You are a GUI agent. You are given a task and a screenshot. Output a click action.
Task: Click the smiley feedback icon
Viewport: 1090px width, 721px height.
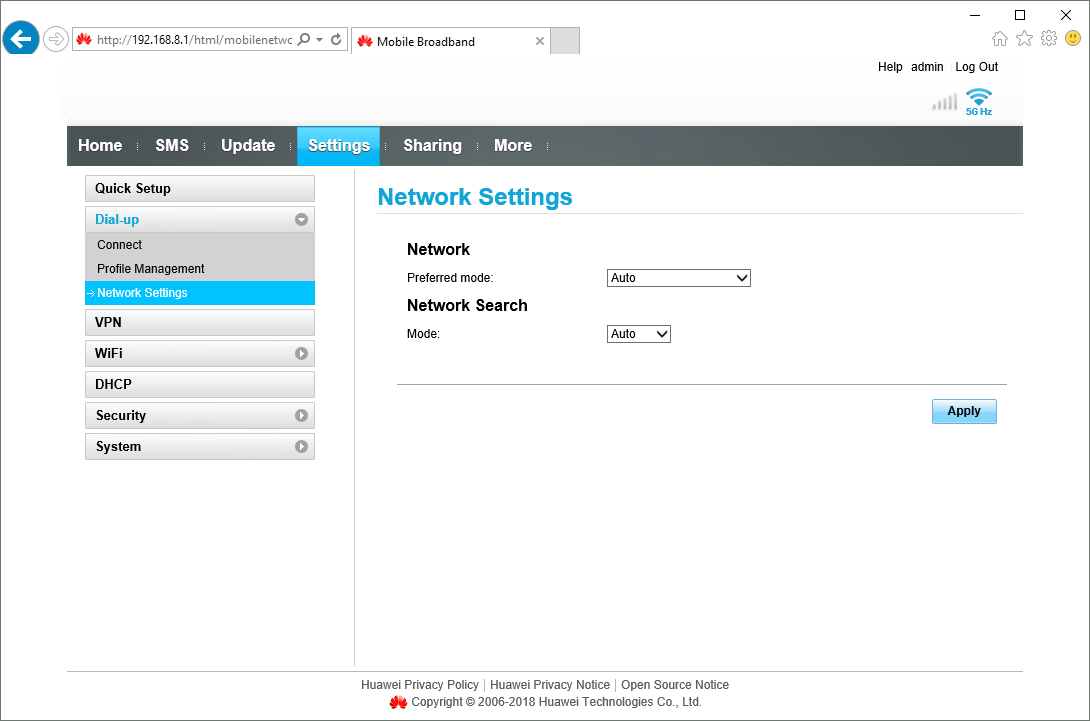1071,38
